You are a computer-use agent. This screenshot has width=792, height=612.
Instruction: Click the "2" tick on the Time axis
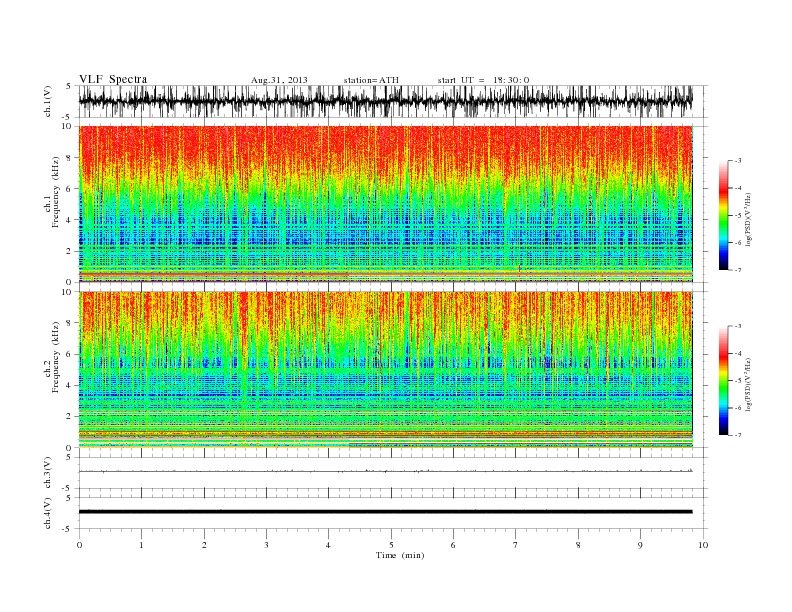(x=204, y=545)
